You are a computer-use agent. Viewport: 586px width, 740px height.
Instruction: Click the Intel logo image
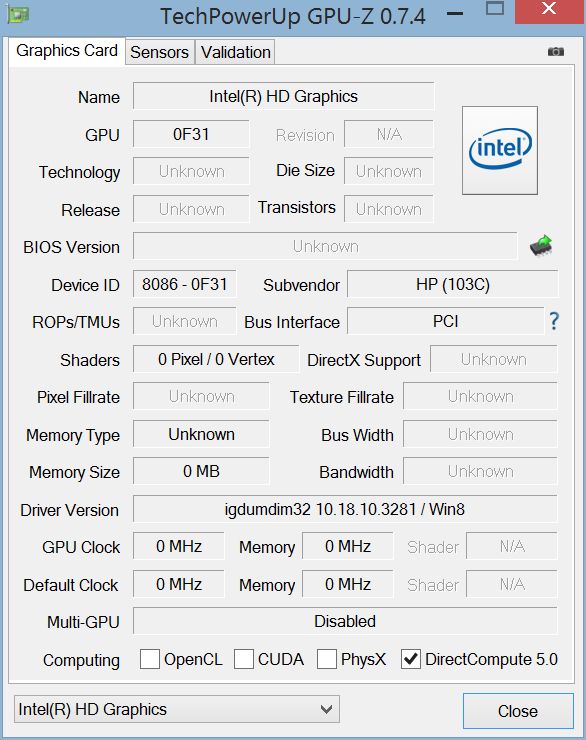(500, 150)
